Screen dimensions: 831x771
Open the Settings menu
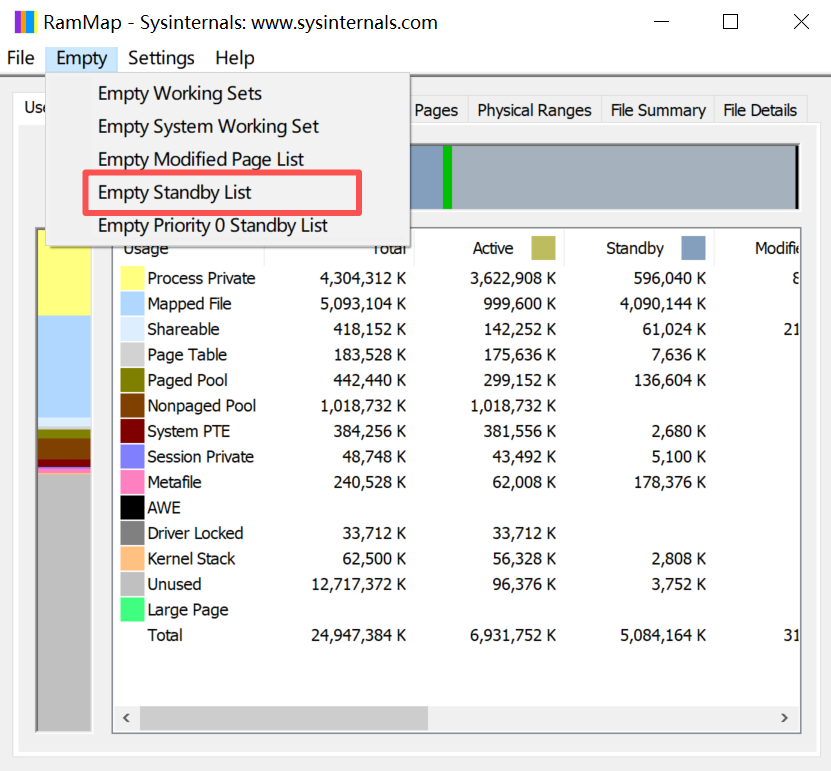click(161, 58)
